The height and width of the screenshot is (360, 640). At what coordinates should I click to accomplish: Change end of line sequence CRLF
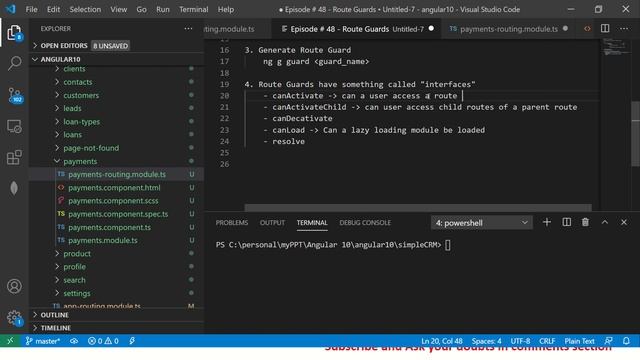click(x=547, y=341)
